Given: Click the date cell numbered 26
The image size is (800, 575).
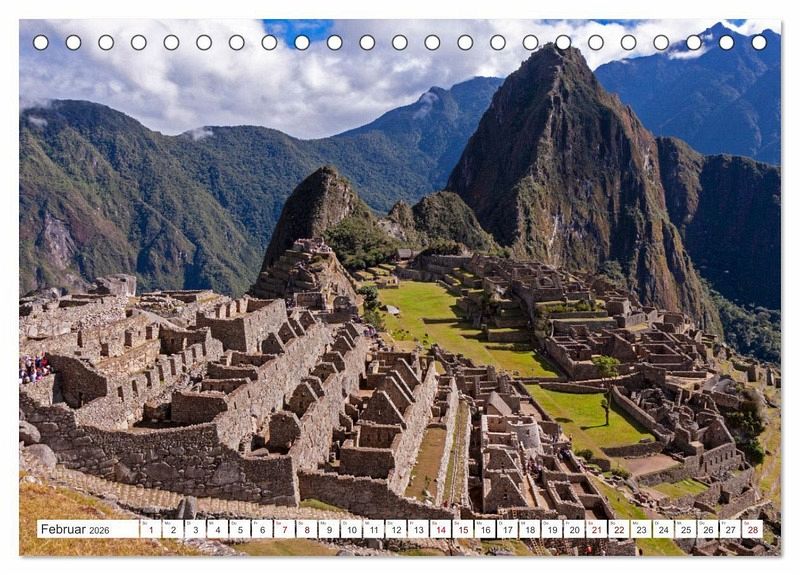Looking at the screenshot, I should pyautogui.click(x=709, y=529).
